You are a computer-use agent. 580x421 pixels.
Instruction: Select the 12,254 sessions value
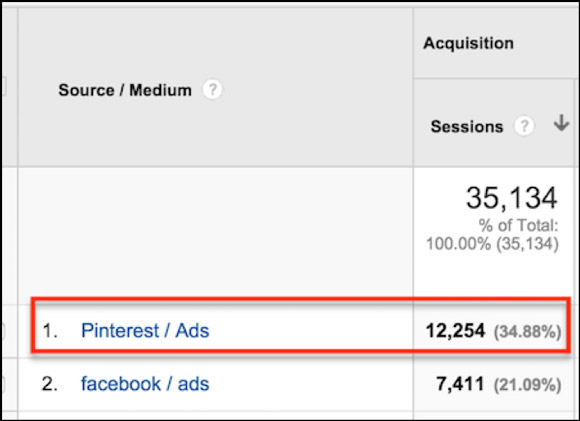coord(455,331)
